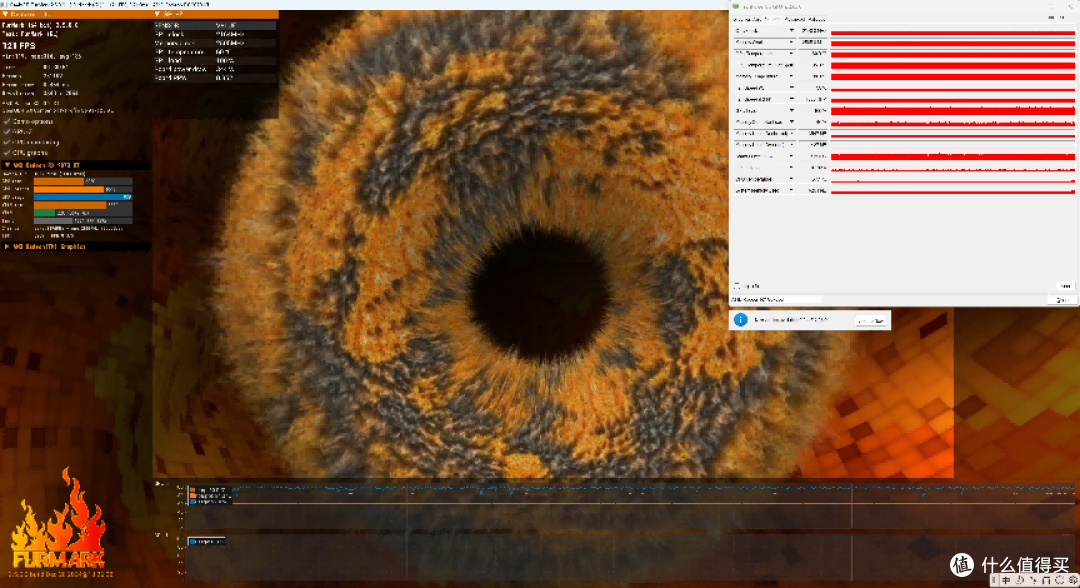
Task: Toggle the GPU-Z checkbox in FurMark overlay
Action: pos(7,132)
